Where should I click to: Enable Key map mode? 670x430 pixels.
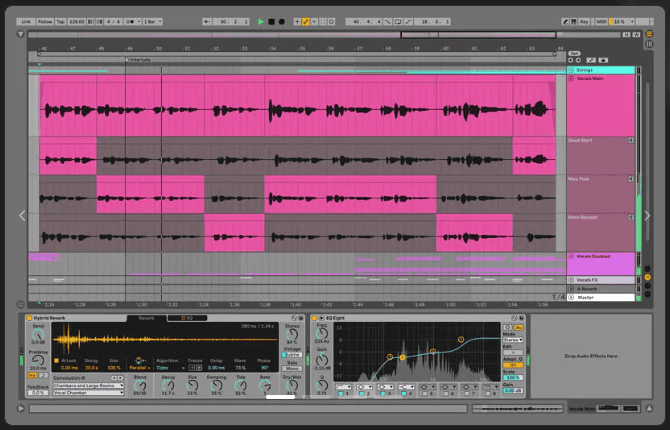pos(584,21)
